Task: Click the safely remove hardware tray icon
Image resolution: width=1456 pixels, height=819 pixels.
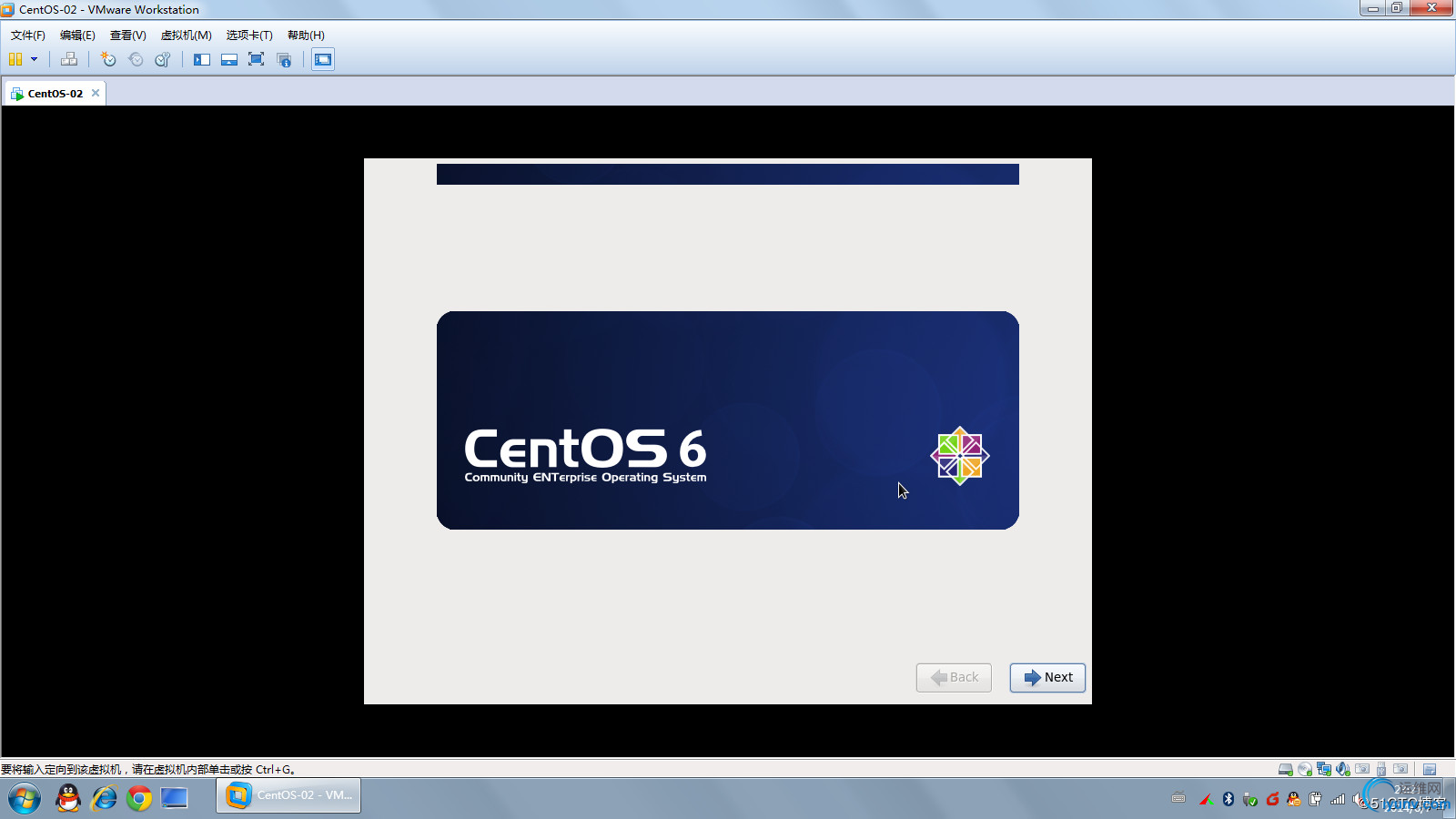Action: (x=1249, y=799)
